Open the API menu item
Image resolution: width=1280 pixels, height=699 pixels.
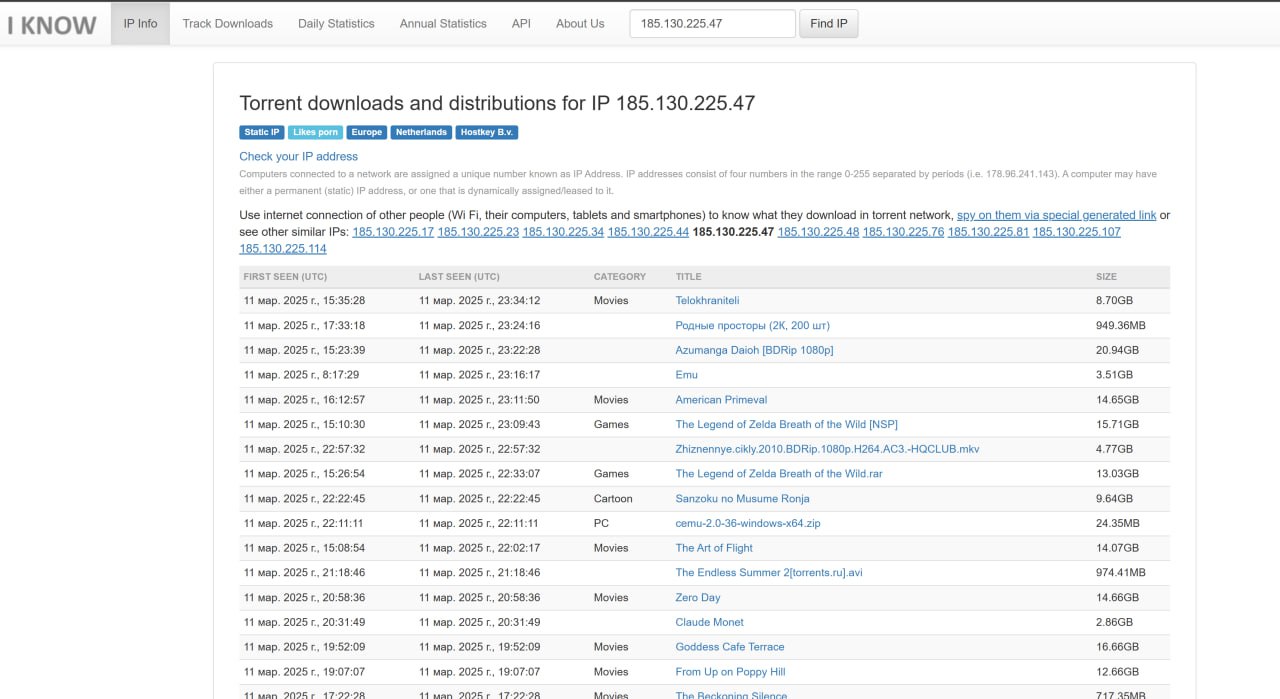(x=521, y=24)
